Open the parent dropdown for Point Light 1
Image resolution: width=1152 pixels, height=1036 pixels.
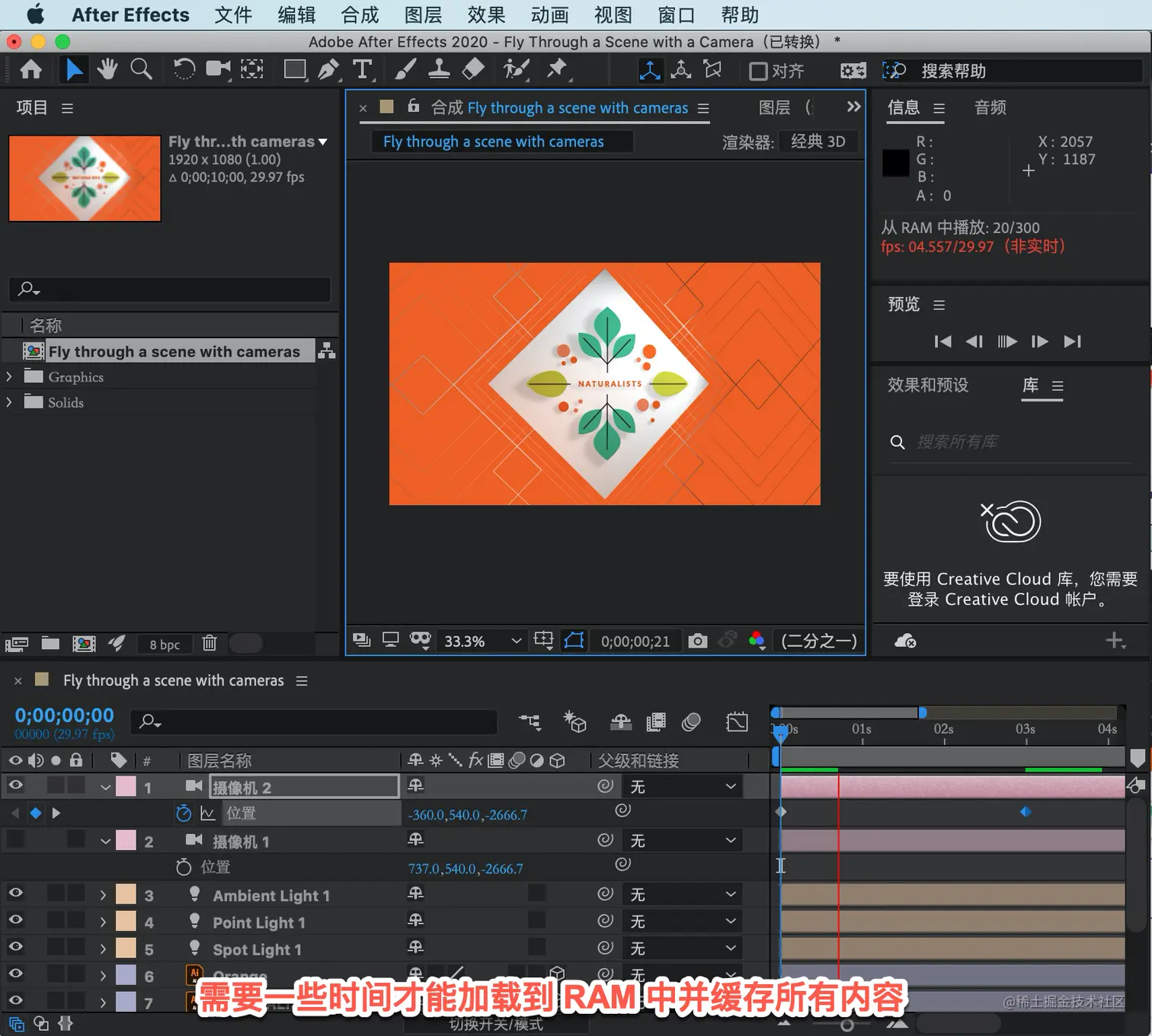(x=683, y=922)
